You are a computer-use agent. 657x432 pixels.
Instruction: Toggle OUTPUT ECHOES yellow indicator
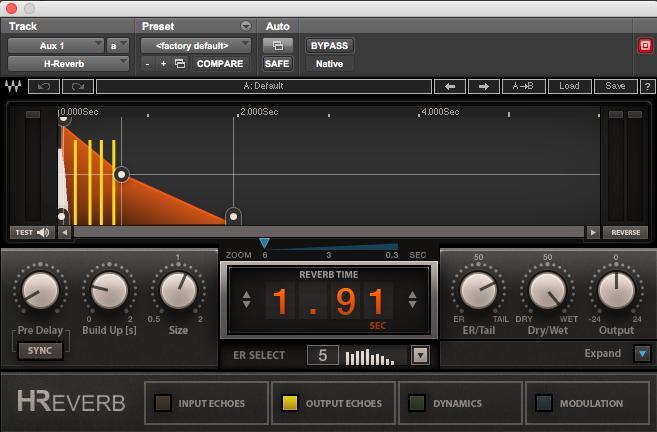pyautogui.click(x=290, y=403)
